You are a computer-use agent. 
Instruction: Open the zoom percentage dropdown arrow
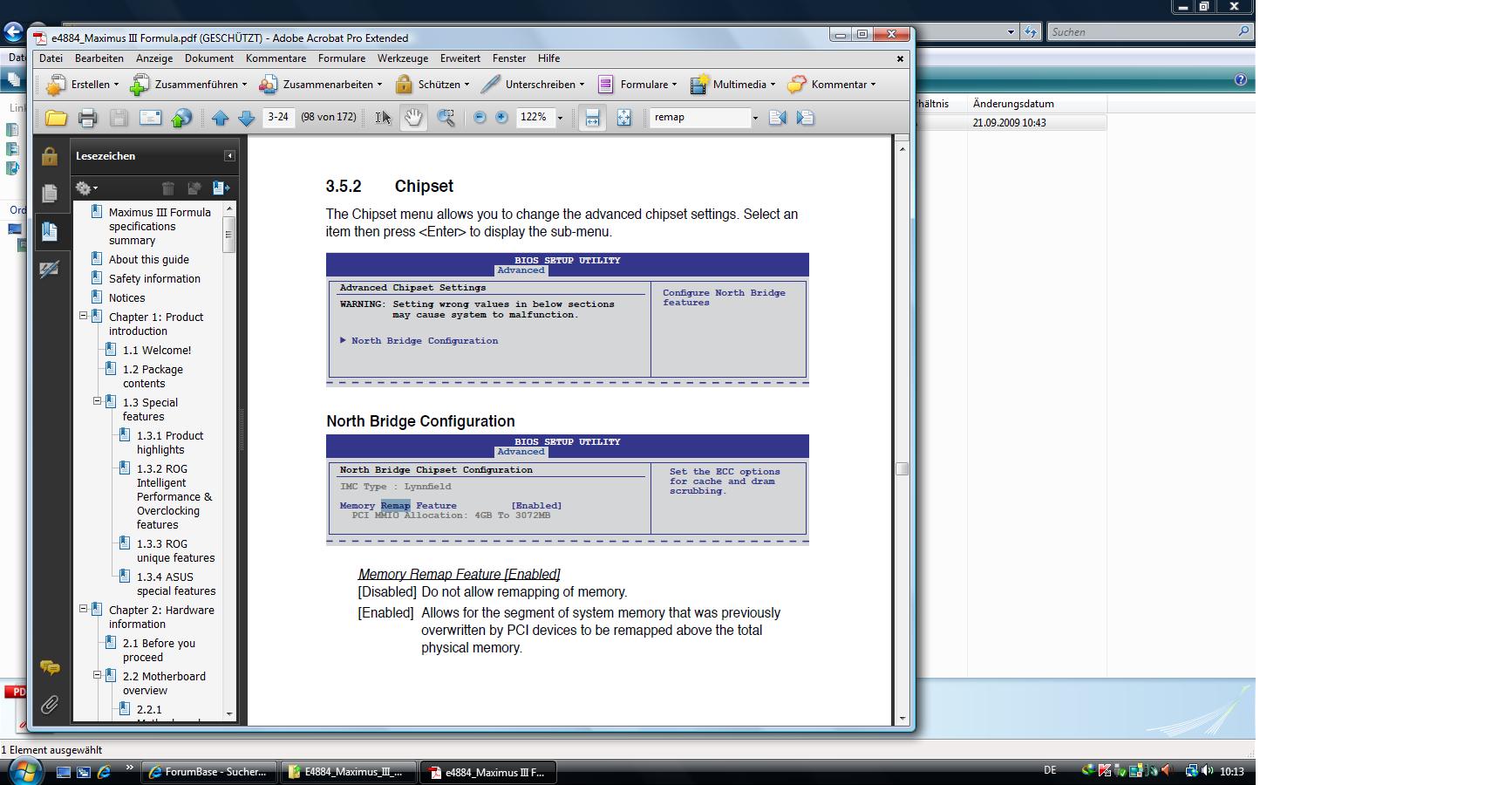560,118
